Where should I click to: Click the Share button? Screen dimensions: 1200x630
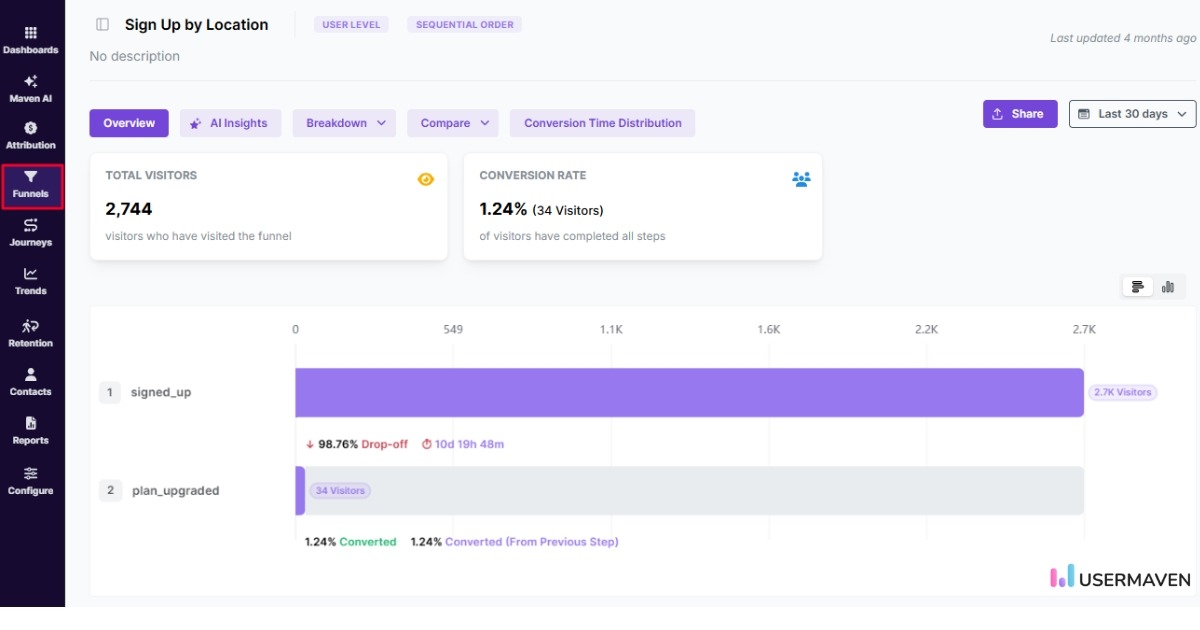[1020, 113]
